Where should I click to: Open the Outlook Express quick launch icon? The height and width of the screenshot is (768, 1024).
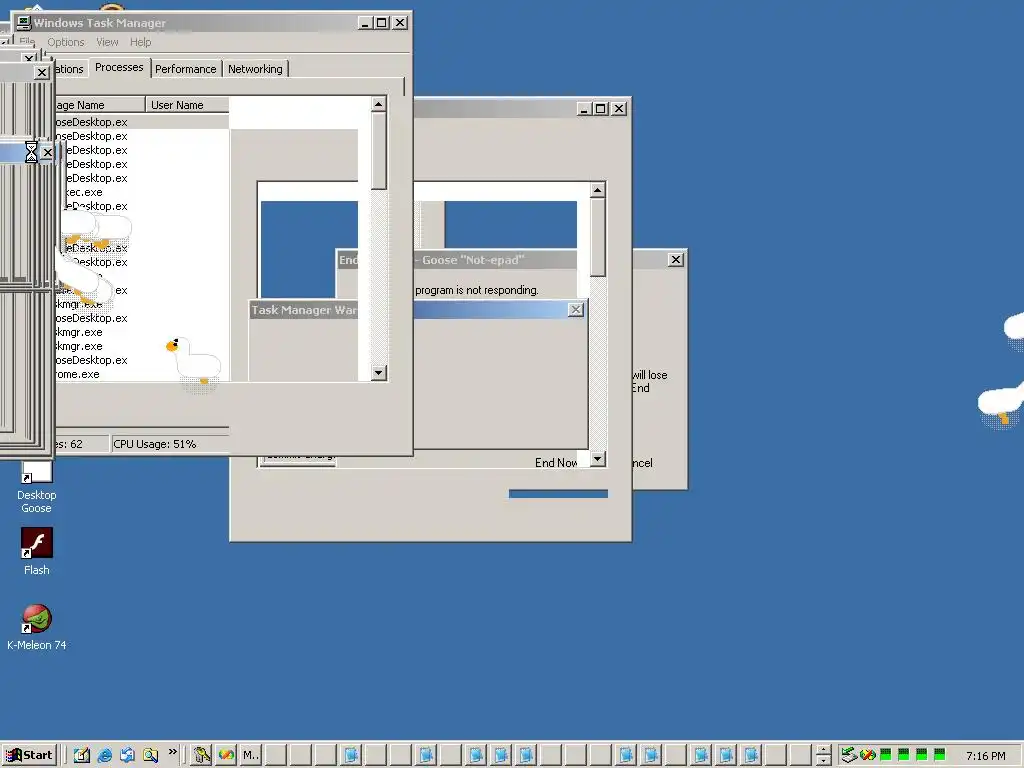(x=127, y=755)
